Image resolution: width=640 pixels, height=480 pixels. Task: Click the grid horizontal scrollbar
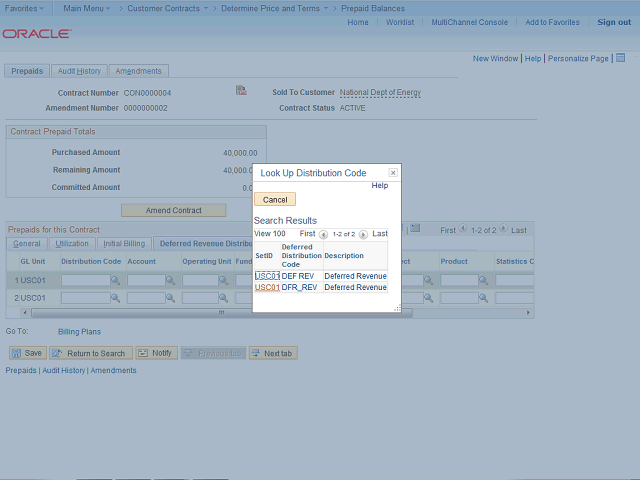pyautogui.click(x=150, y=312)
